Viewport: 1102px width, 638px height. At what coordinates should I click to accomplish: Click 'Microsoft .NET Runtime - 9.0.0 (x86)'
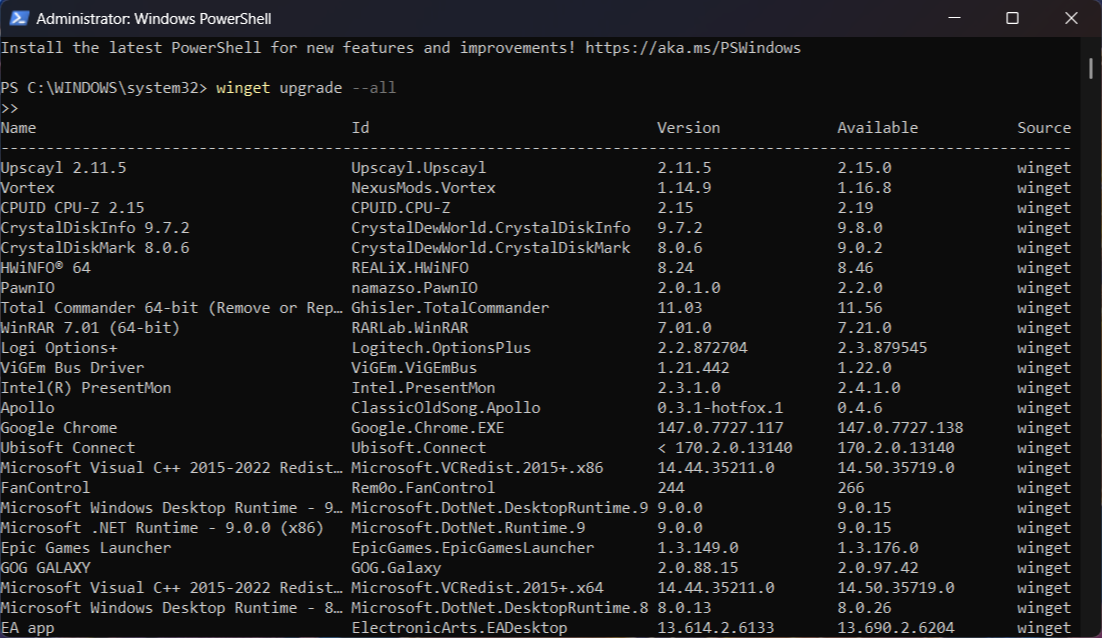162,528
